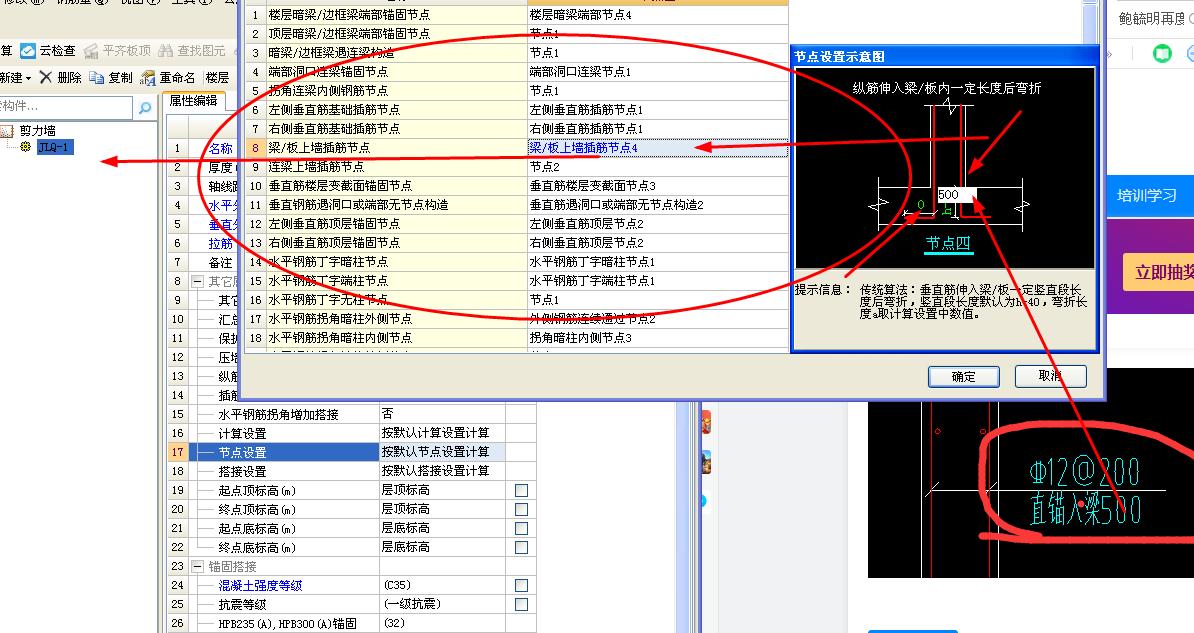Select row 连梁上墙插筋节点
This screenshot has height=633, width=1194.
(396, 167)
